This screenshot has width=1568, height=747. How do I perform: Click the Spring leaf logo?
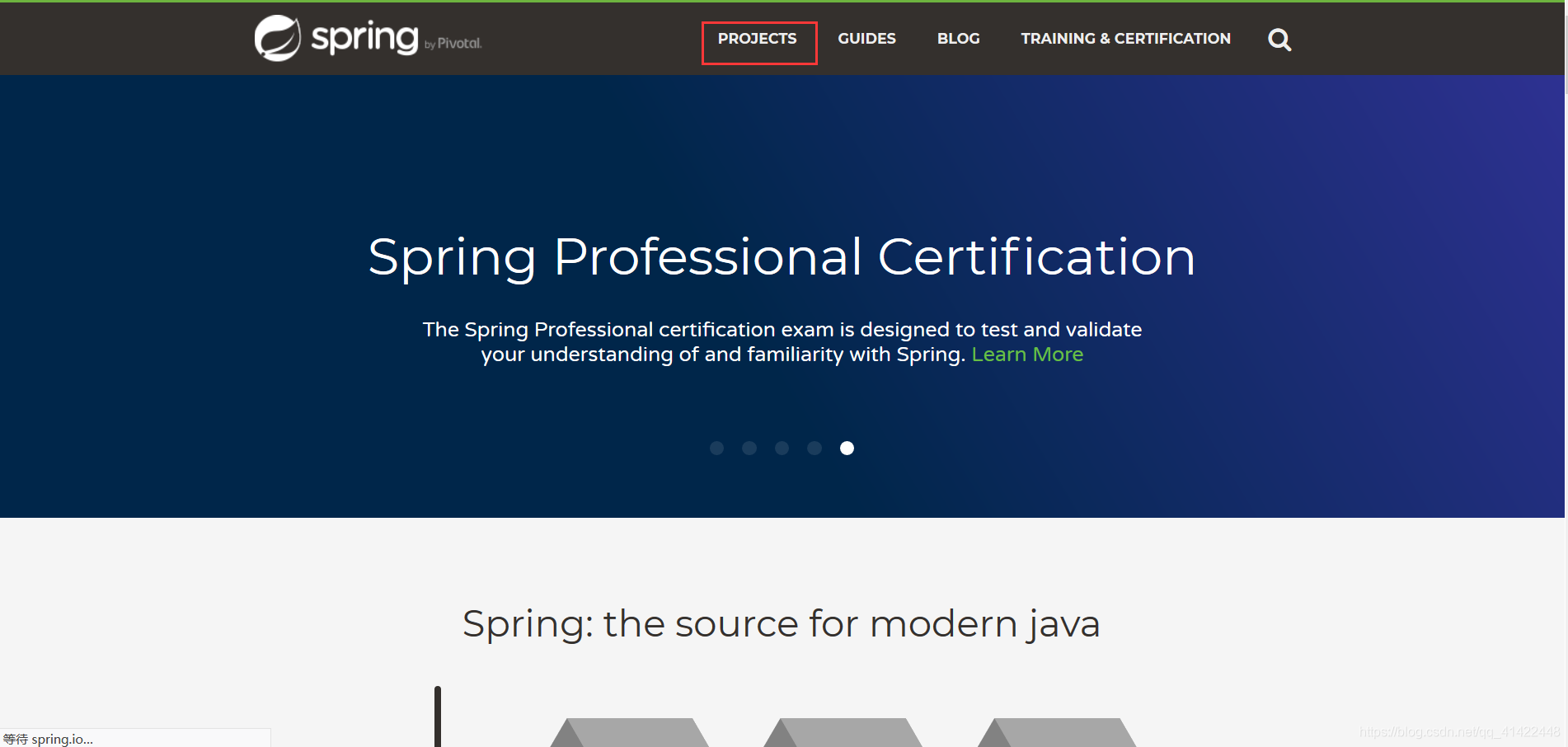277,38
